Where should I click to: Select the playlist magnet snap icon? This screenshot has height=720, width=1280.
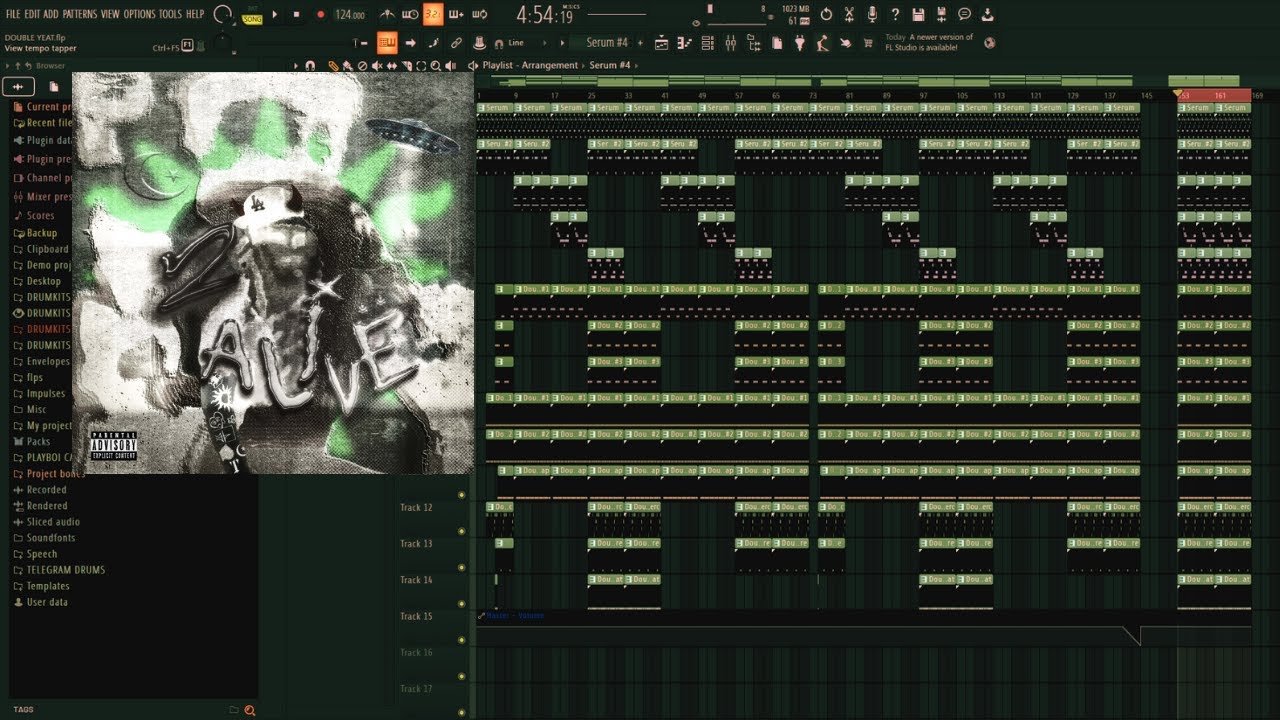click(x=310, y=66)
